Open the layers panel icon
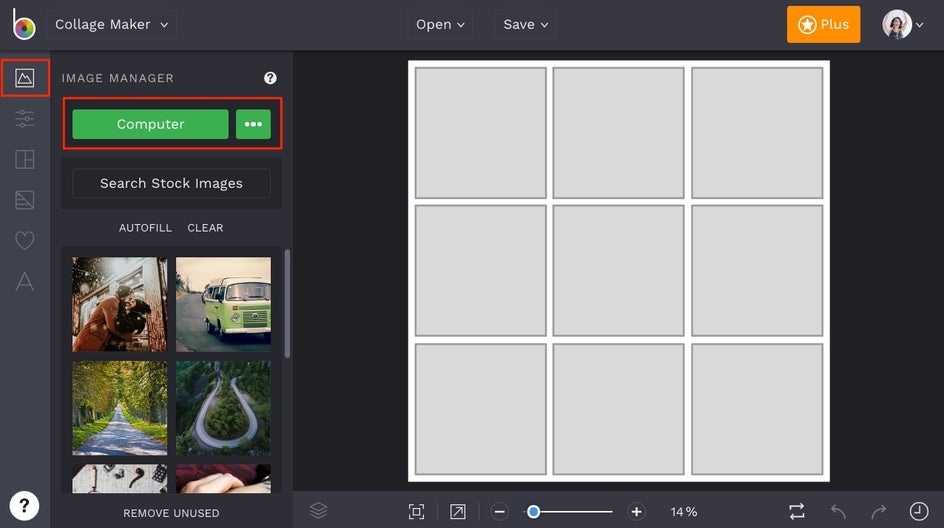The width and height of the screenshot is (944, 528). [x=318, y=511]
